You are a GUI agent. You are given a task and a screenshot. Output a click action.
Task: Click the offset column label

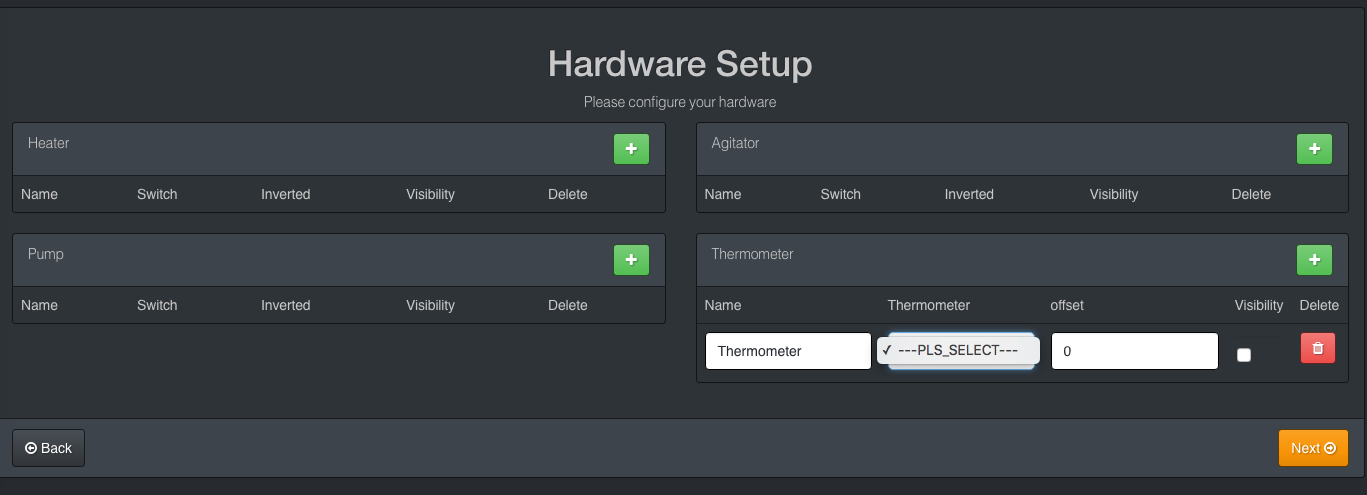1067,305
